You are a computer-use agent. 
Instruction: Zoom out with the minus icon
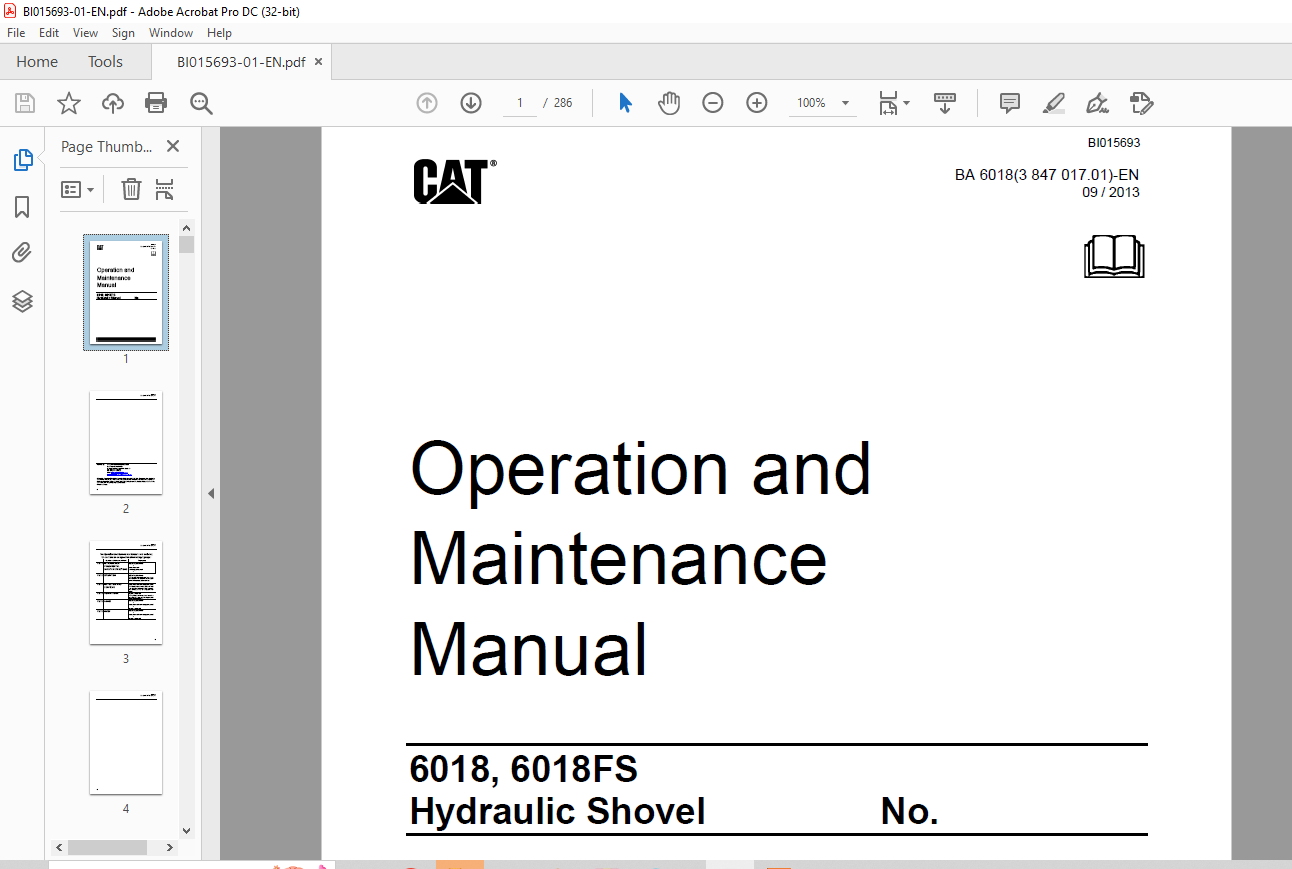pos(713,103)
